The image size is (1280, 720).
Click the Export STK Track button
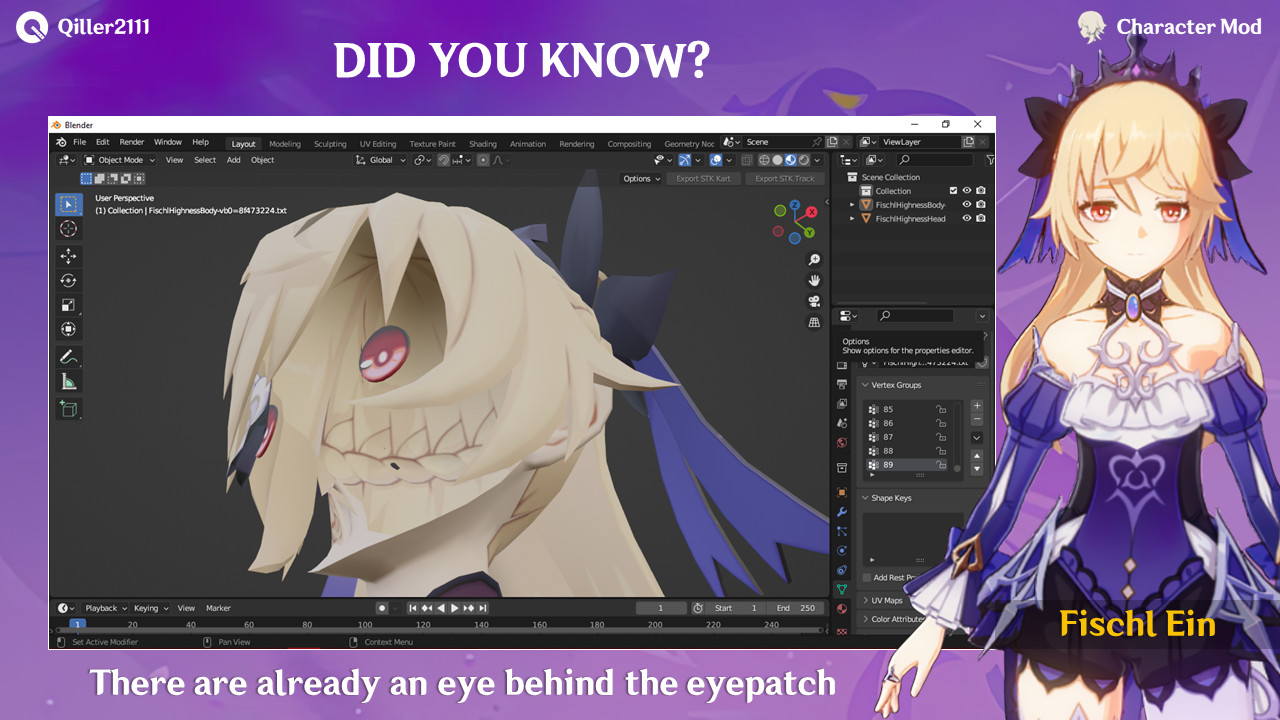(784, 178)
